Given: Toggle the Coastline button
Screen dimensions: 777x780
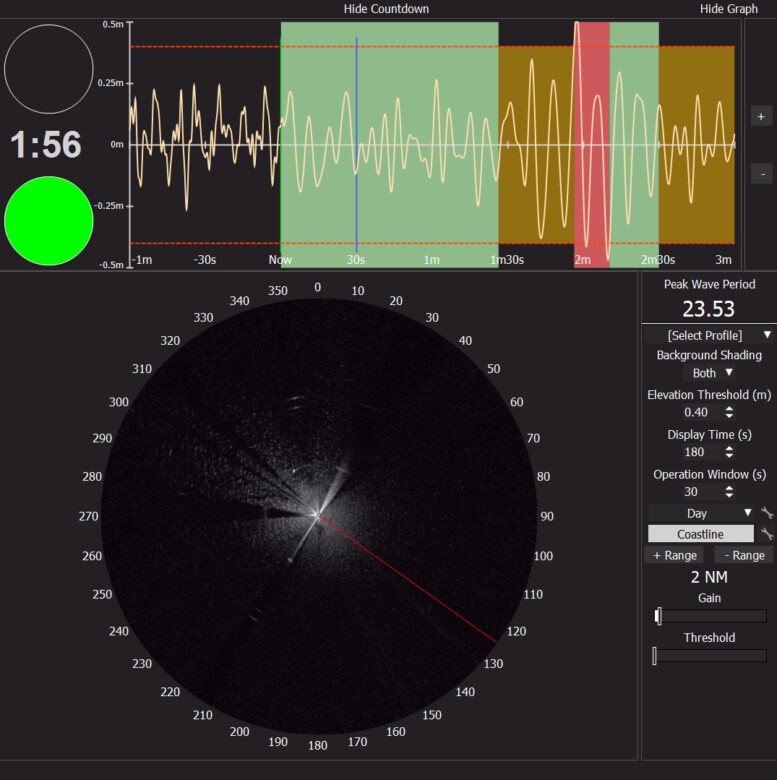Looking at the screenshot, I should click(x=700, y=534).
